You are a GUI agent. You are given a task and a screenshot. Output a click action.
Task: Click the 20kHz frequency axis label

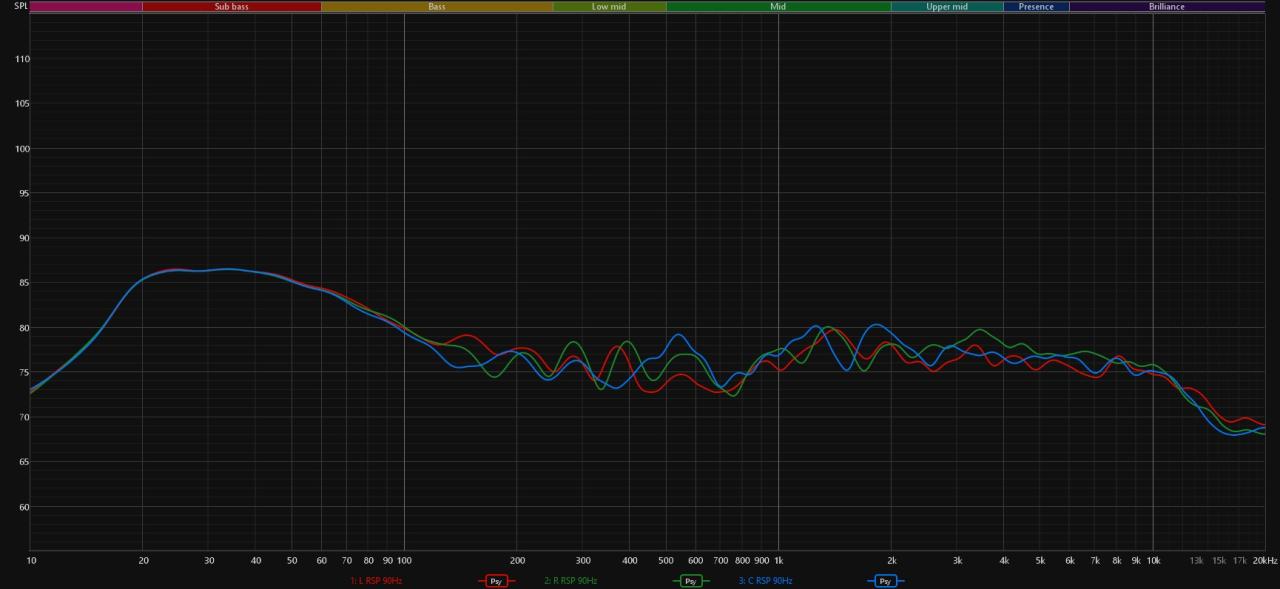1265,561
